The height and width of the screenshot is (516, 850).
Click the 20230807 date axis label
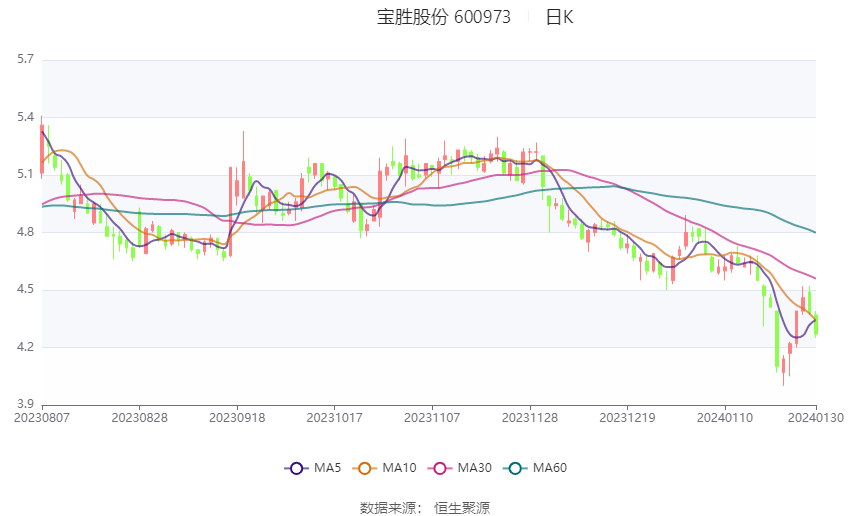pyautogui.click(x=42, y=418)
